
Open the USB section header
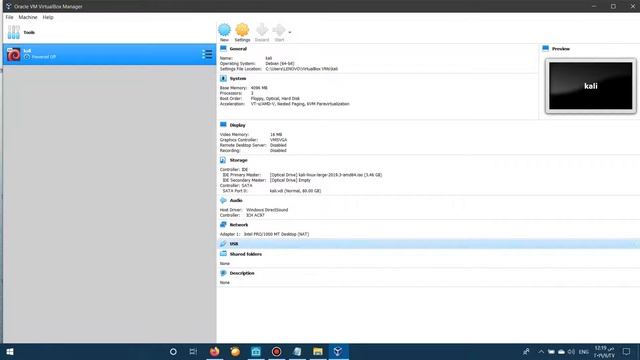point(234,244)
